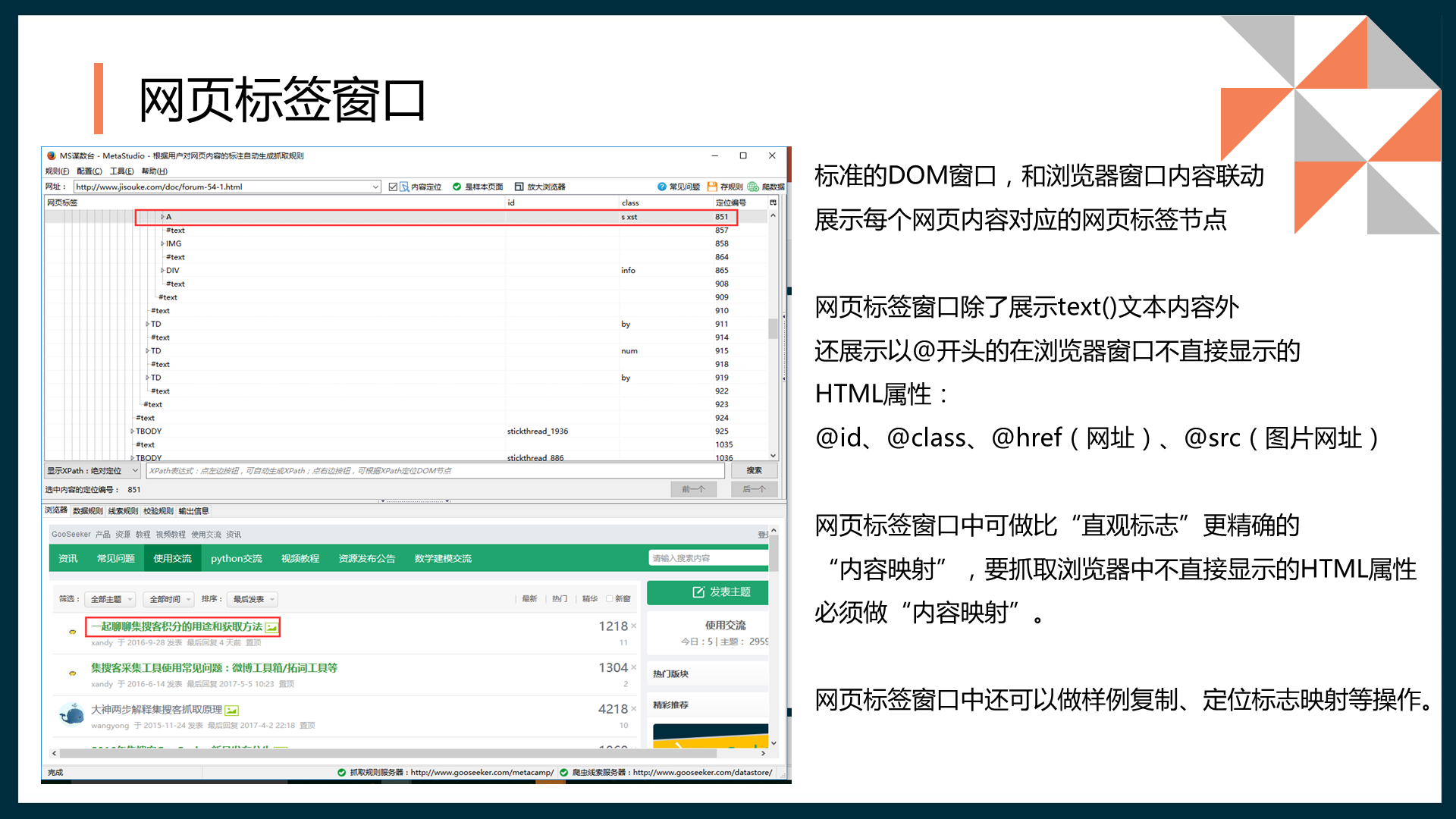Expand the TD node numbered 919
Screen dimensions: 1456x819
[x=147, y=378]
